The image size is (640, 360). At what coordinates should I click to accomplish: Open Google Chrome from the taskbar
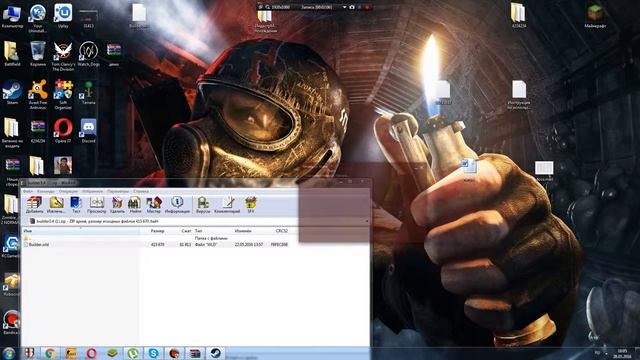point(50,353)
